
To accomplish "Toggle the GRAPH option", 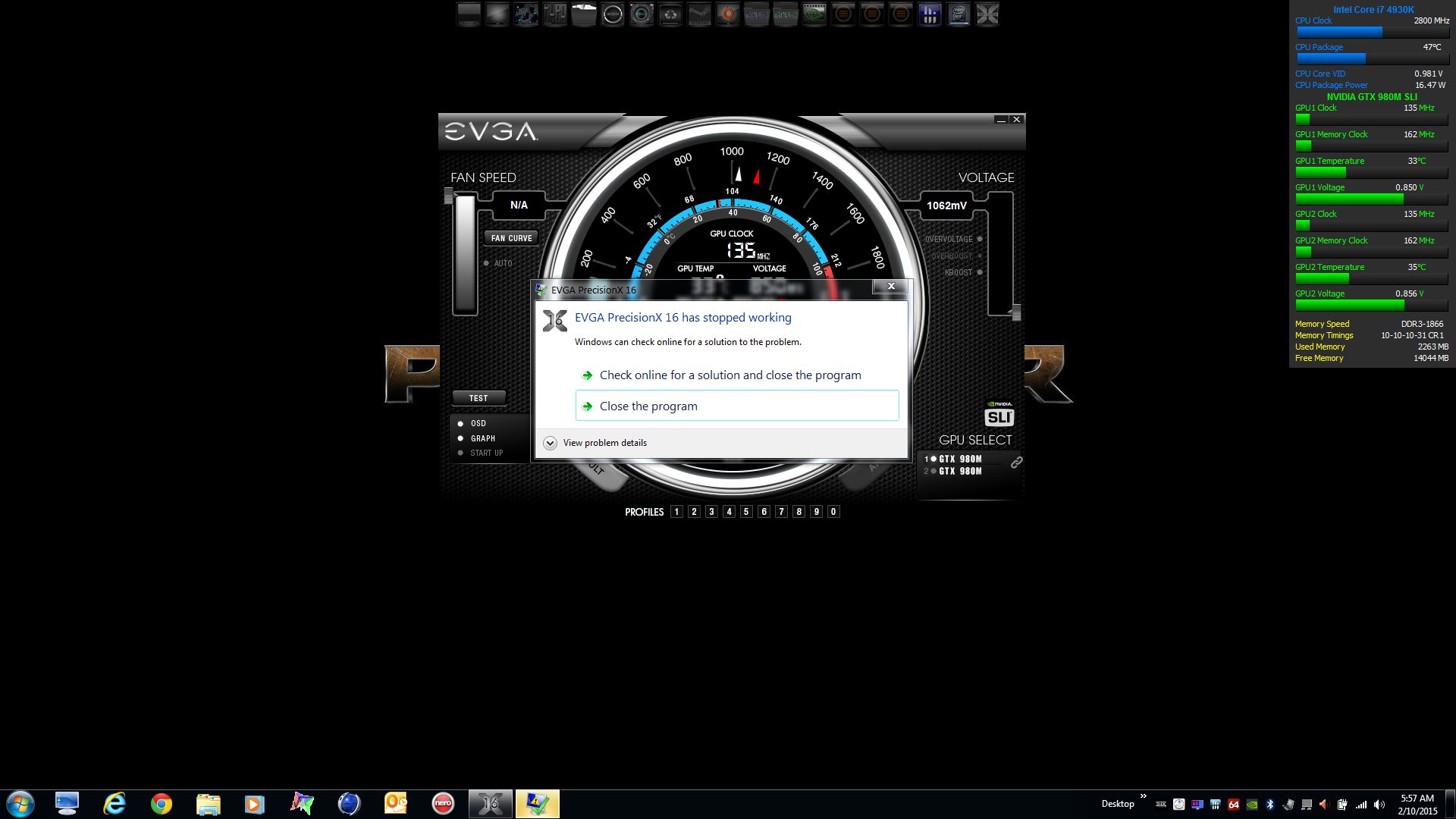I will (x=476, y=438).
